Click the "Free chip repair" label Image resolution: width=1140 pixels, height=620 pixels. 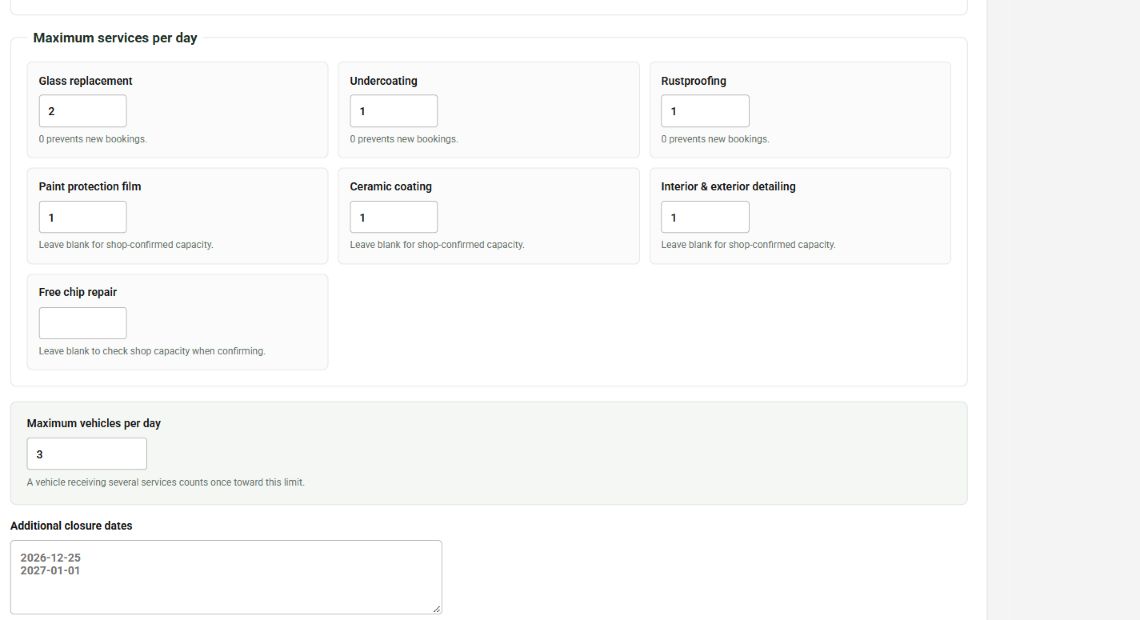pyautogui.click(x=77, y=292)
